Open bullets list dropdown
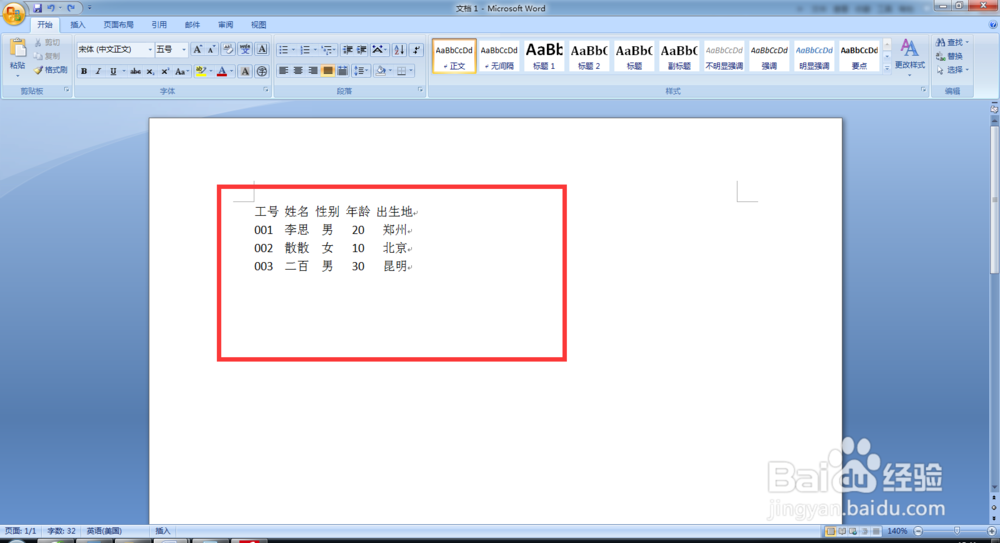Screen dimensions: 1000x543 point(293,50)
